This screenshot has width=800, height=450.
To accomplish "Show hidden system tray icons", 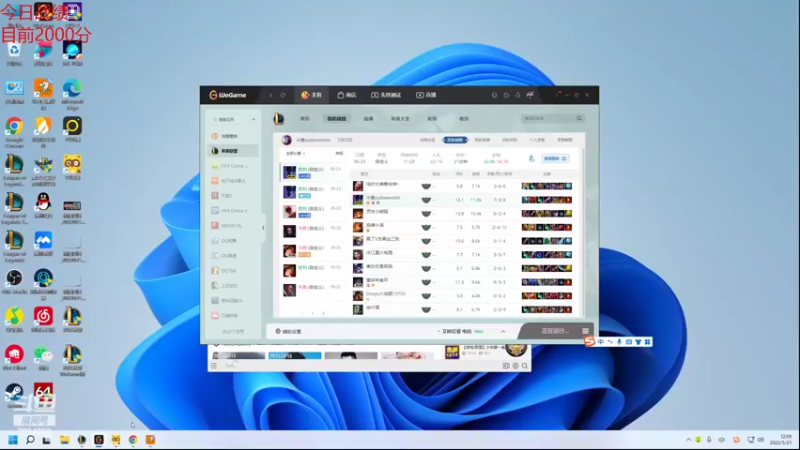I will point(689,440).
